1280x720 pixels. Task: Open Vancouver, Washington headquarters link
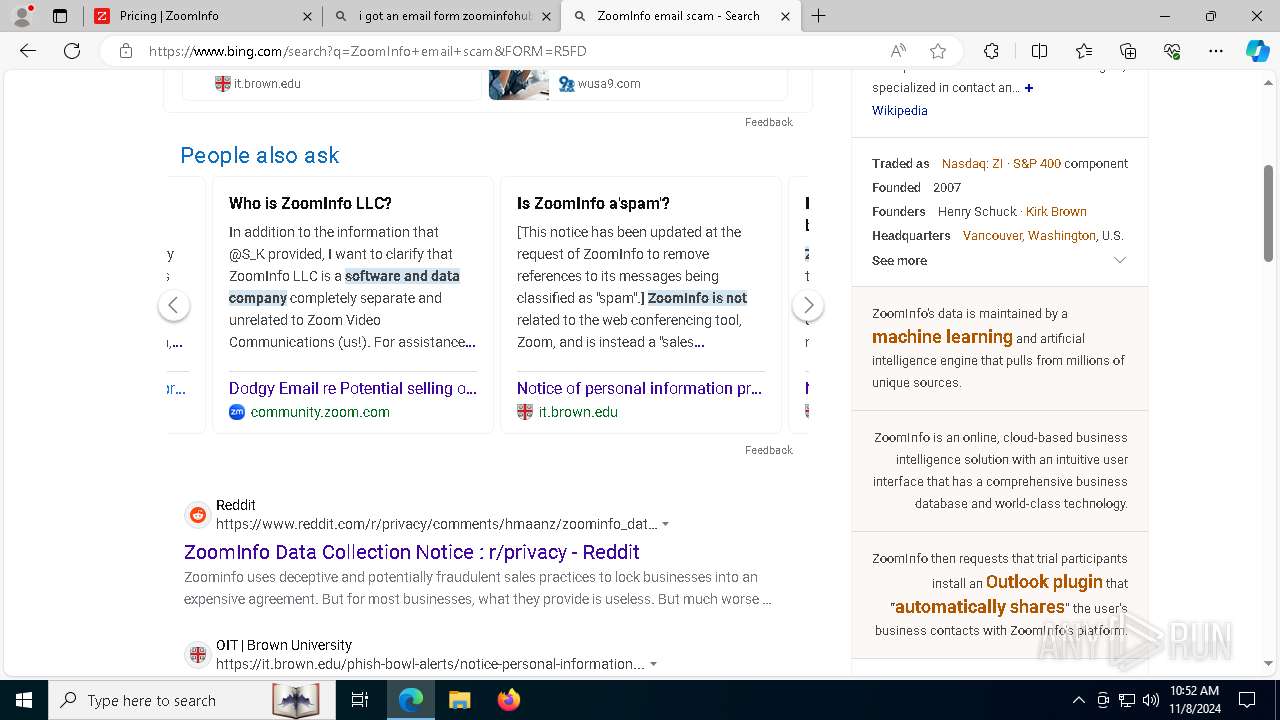point(1029,235)
